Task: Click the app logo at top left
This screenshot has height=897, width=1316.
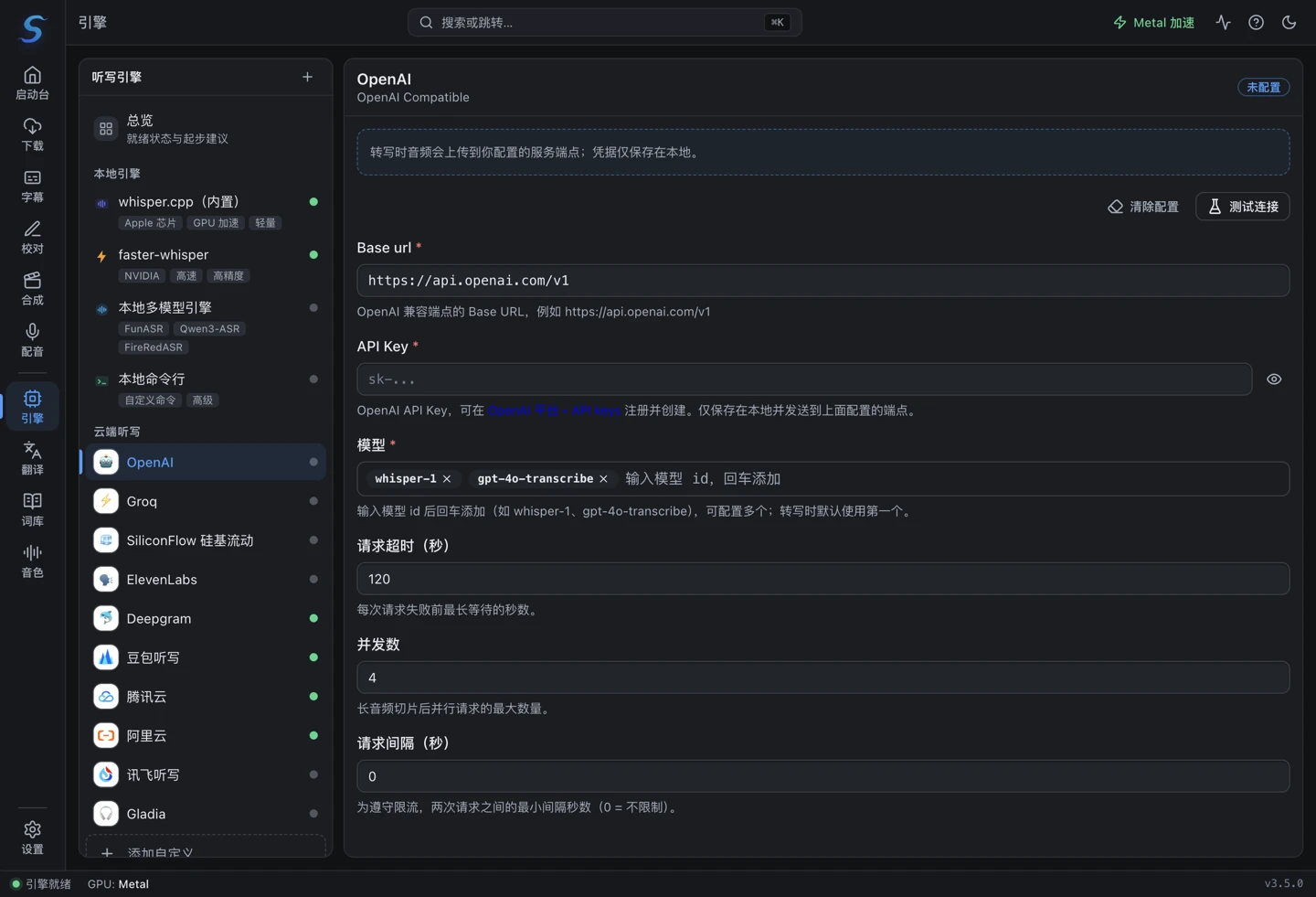Action: coord(33,27)
